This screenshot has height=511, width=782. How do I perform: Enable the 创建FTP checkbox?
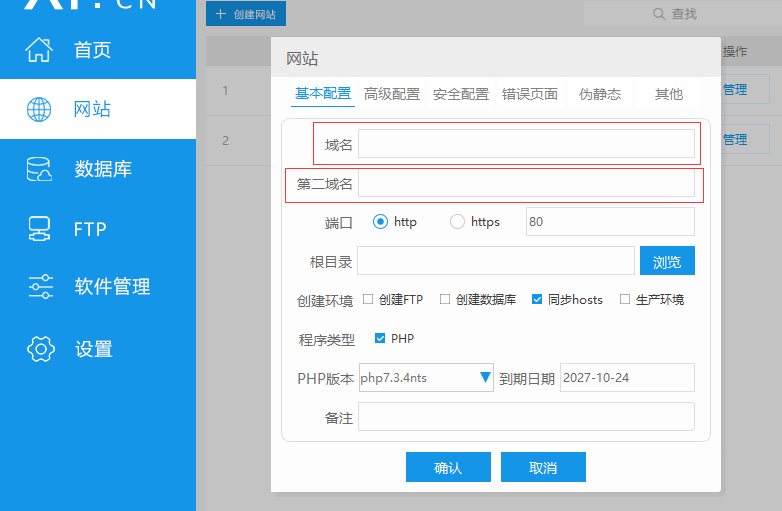tap(368, 299)
